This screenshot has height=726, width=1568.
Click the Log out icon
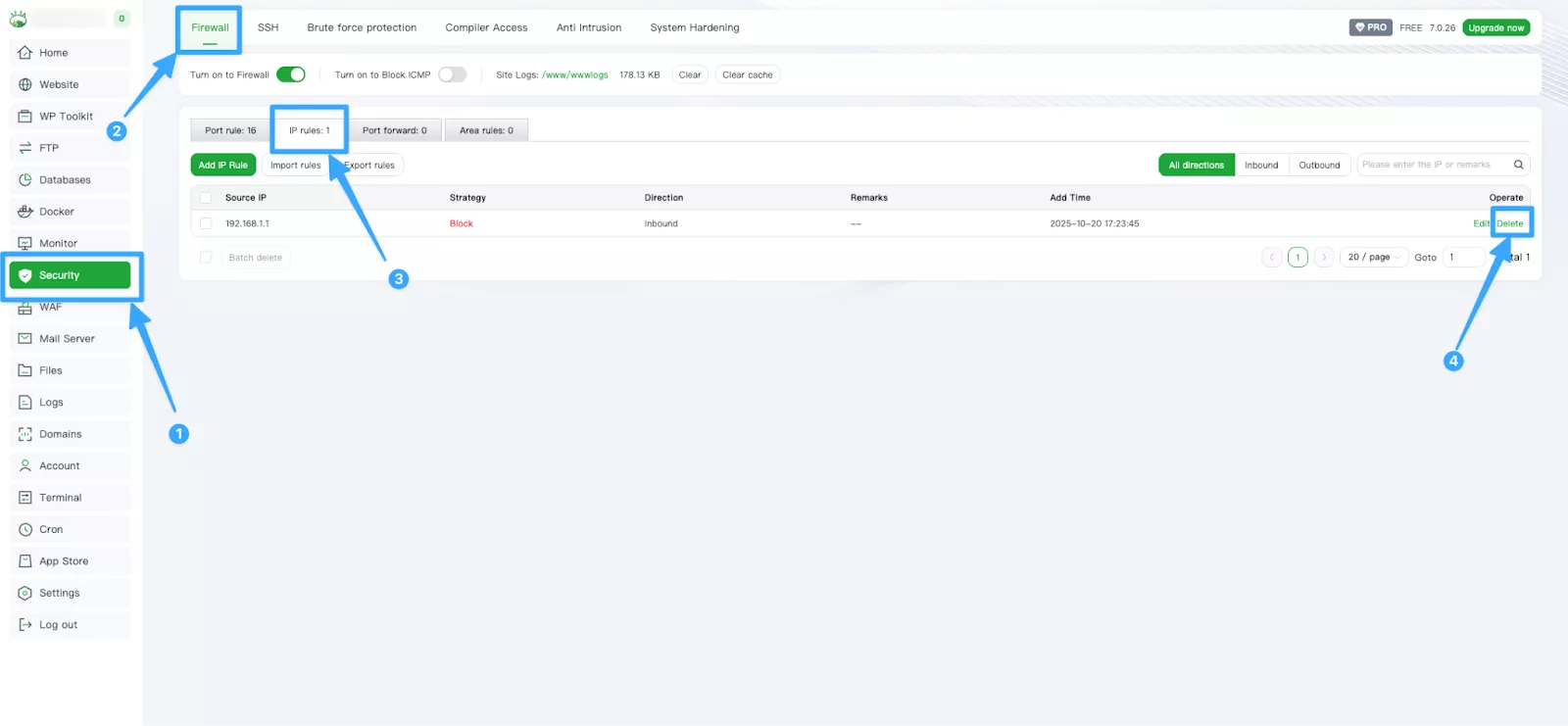(25, 625)
